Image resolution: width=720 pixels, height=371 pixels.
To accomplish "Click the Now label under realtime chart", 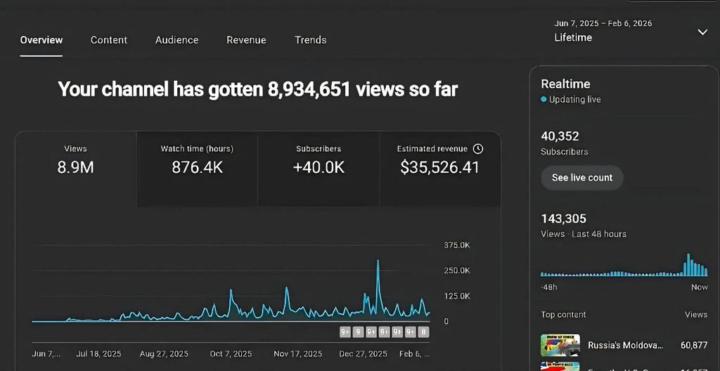I will coord(699,287).
